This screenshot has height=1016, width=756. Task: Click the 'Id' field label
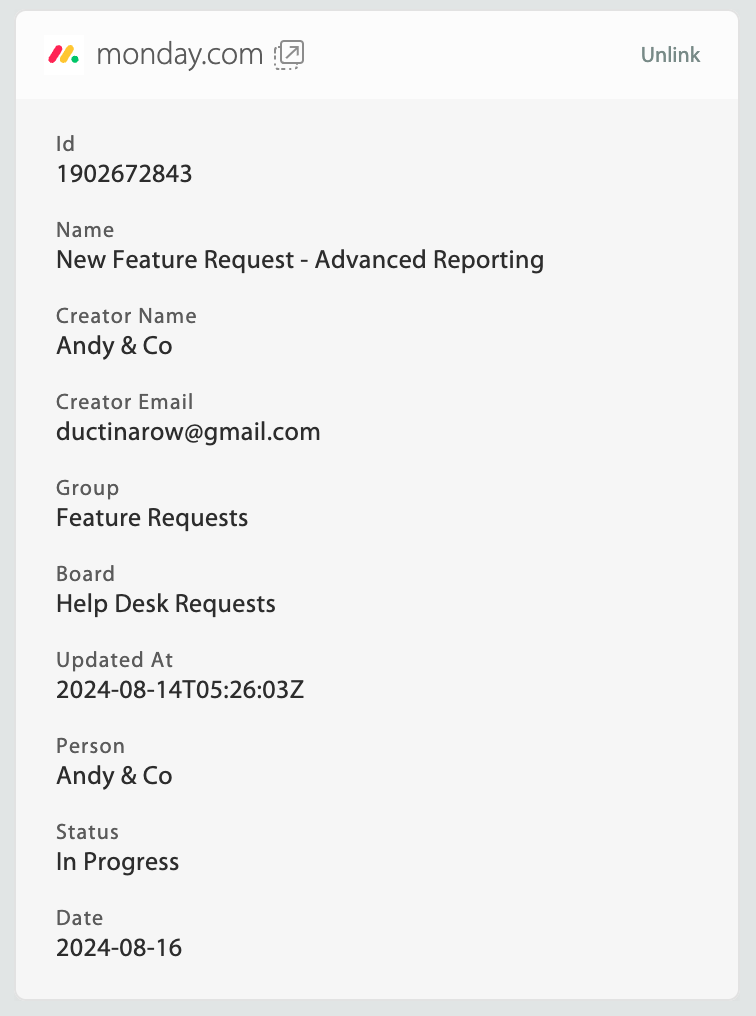pyautogui.click(x=65, y=144)
